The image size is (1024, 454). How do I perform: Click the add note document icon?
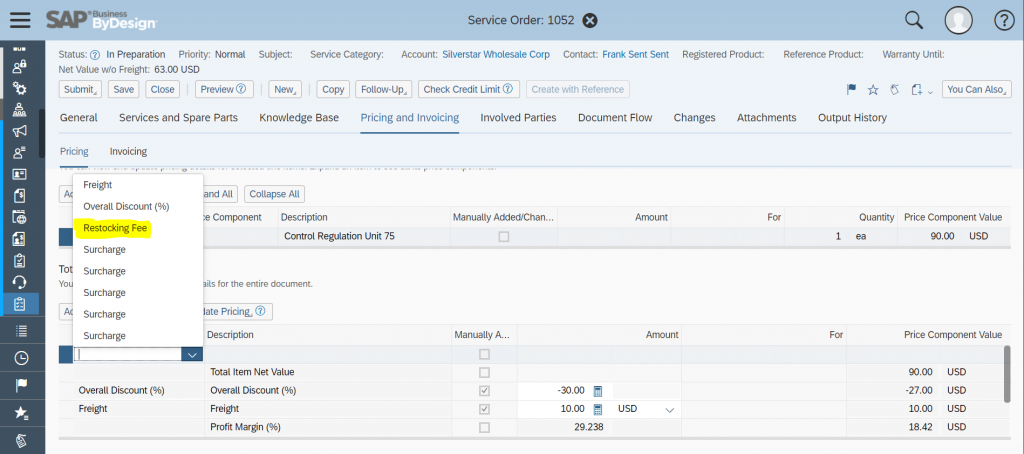coord(917,89)
